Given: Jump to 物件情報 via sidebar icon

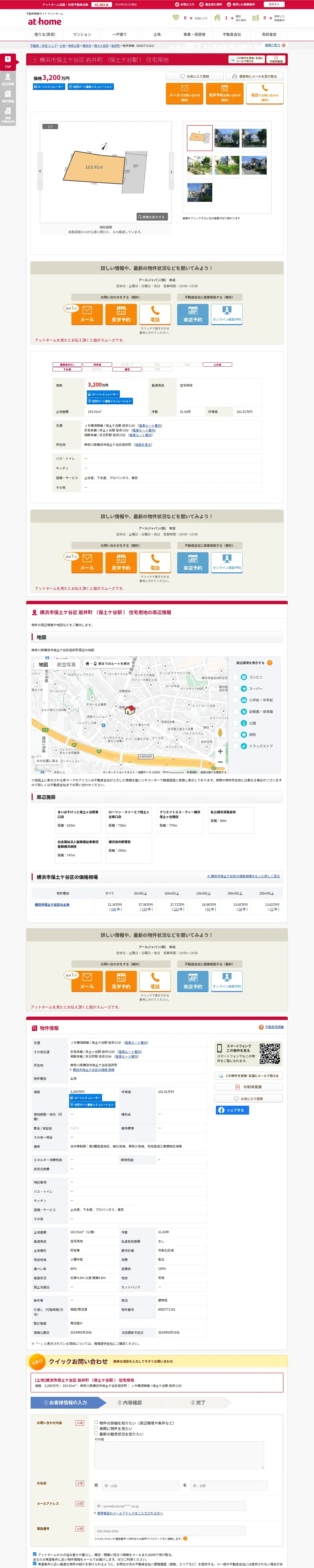Looking at the screenshot, I should coord(8,97).
